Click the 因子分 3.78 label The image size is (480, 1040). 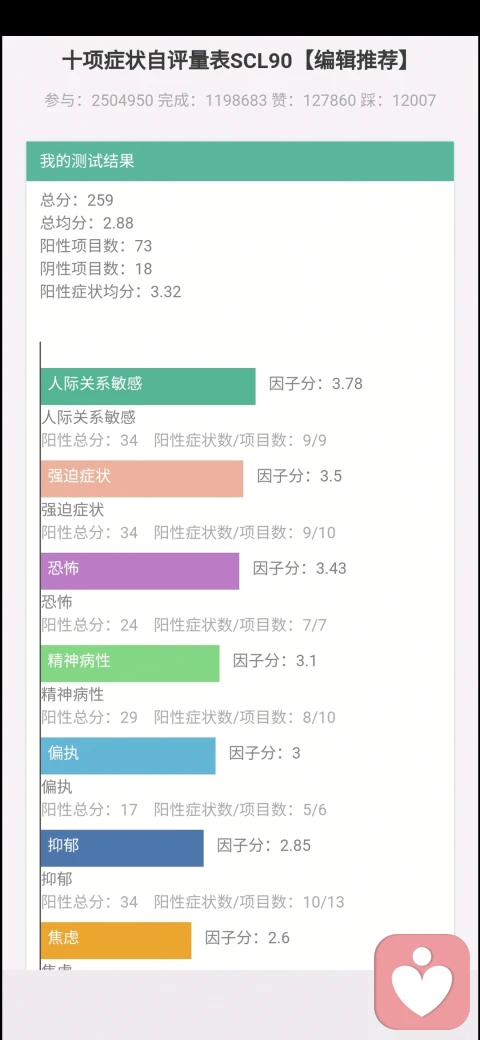coord(316,383)
